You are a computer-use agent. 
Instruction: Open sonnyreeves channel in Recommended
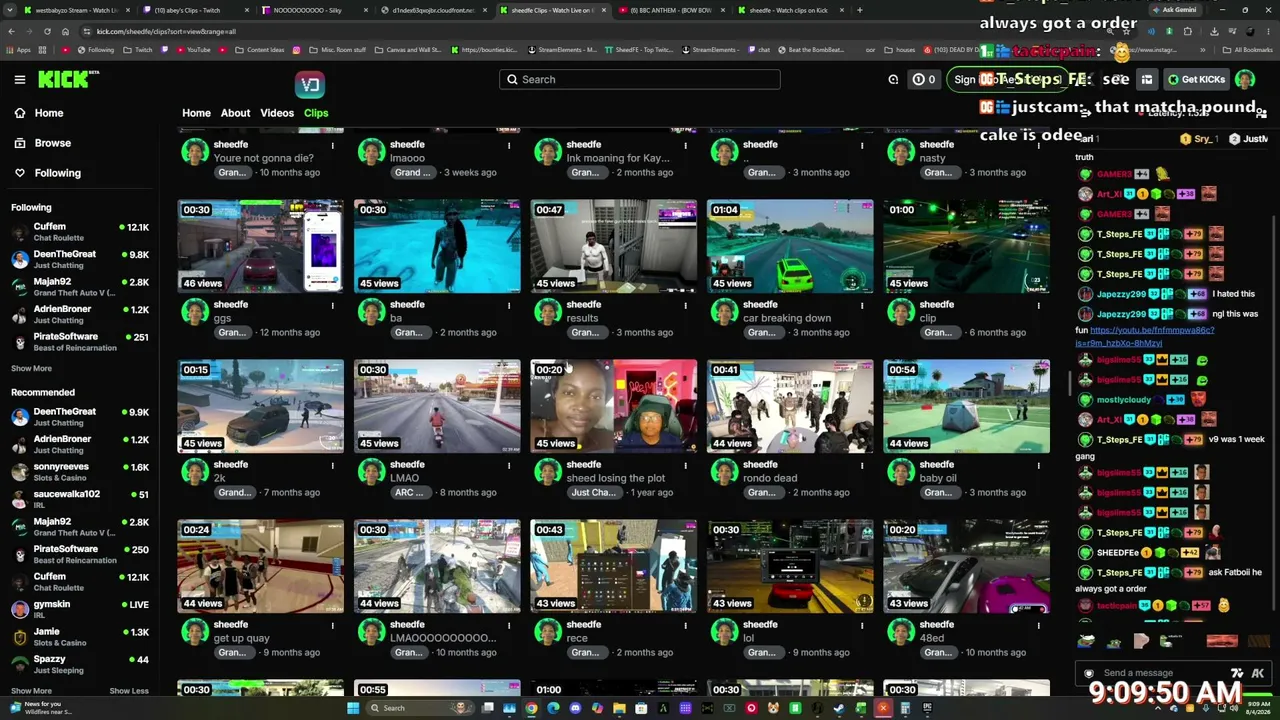tap(80, 472)
